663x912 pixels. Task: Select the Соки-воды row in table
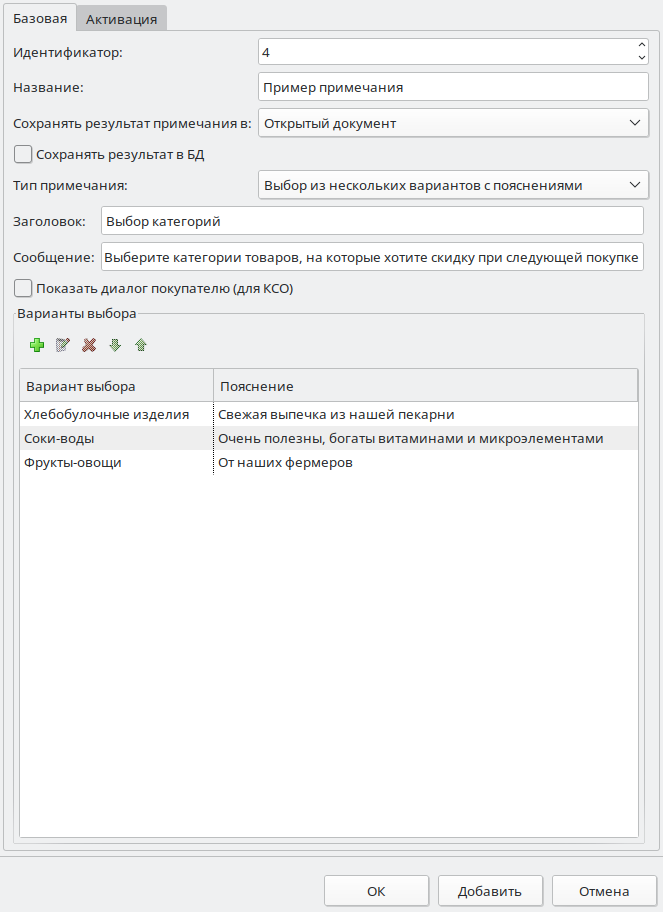(x=116, y=439)
